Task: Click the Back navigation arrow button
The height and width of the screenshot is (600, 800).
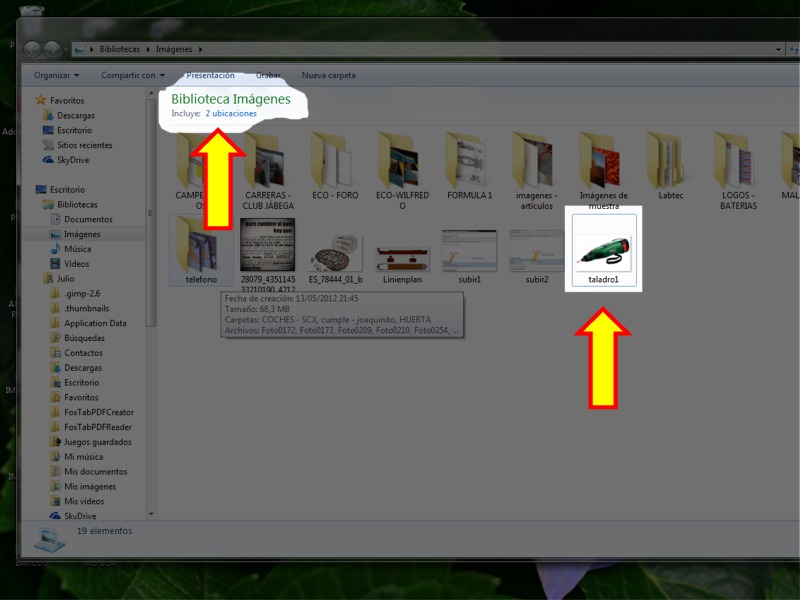Action: point(34,48)
